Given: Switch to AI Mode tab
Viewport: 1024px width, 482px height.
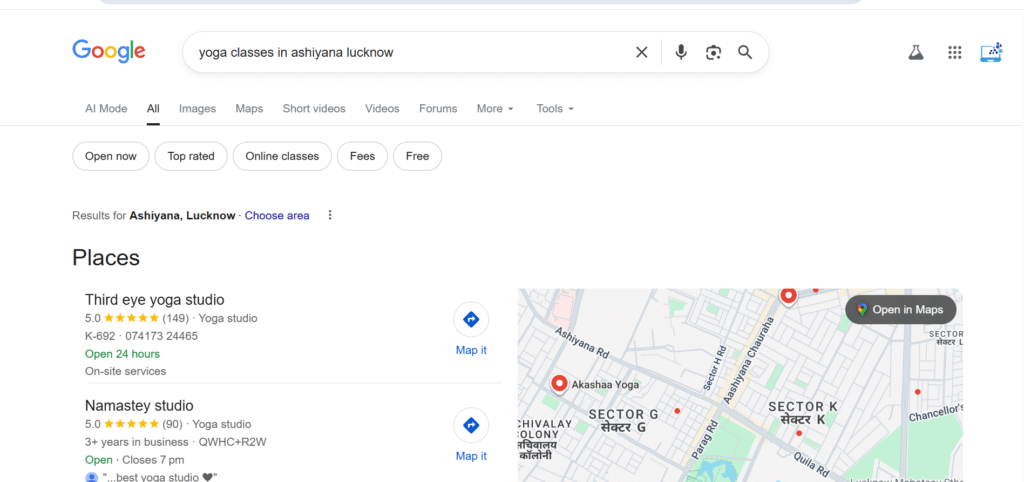Looking at the screenshot, I should 106,109.
